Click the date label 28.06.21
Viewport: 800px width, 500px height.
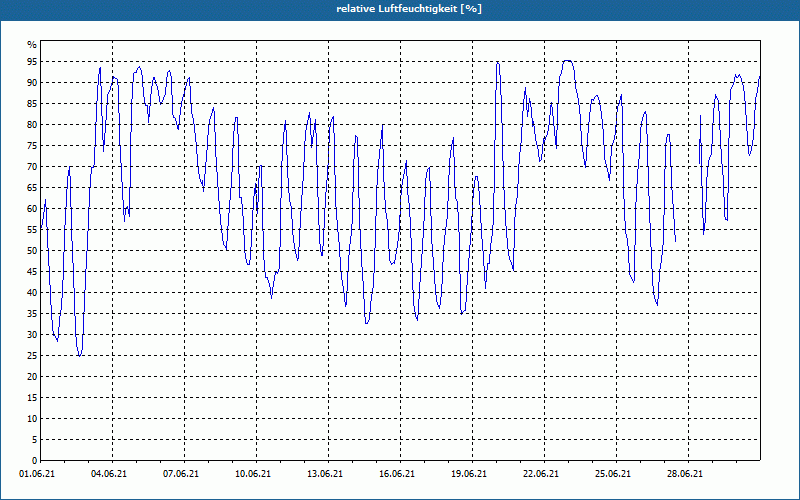(x=685, y=474)
